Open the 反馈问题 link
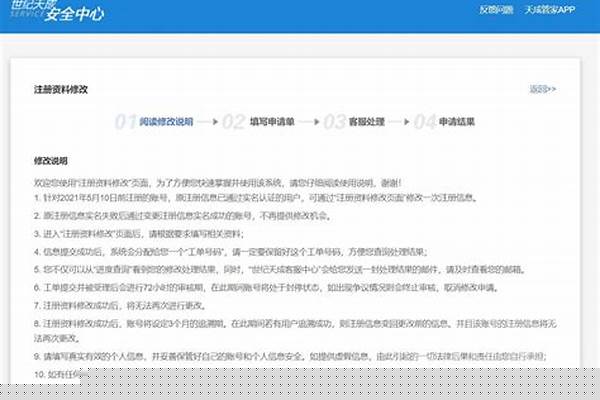This screenshot has width=600, height=400. (496, 10)
